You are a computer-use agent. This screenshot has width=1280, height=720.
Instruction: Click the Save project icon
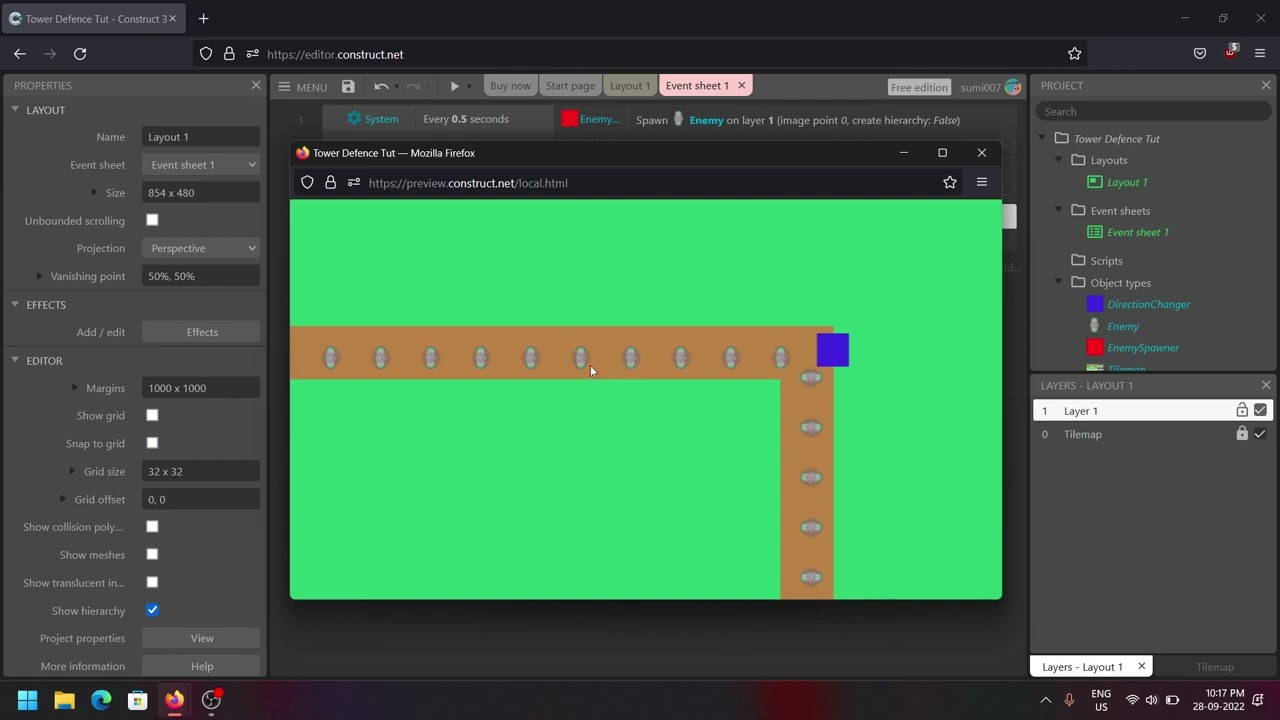(x=348, y=87)
